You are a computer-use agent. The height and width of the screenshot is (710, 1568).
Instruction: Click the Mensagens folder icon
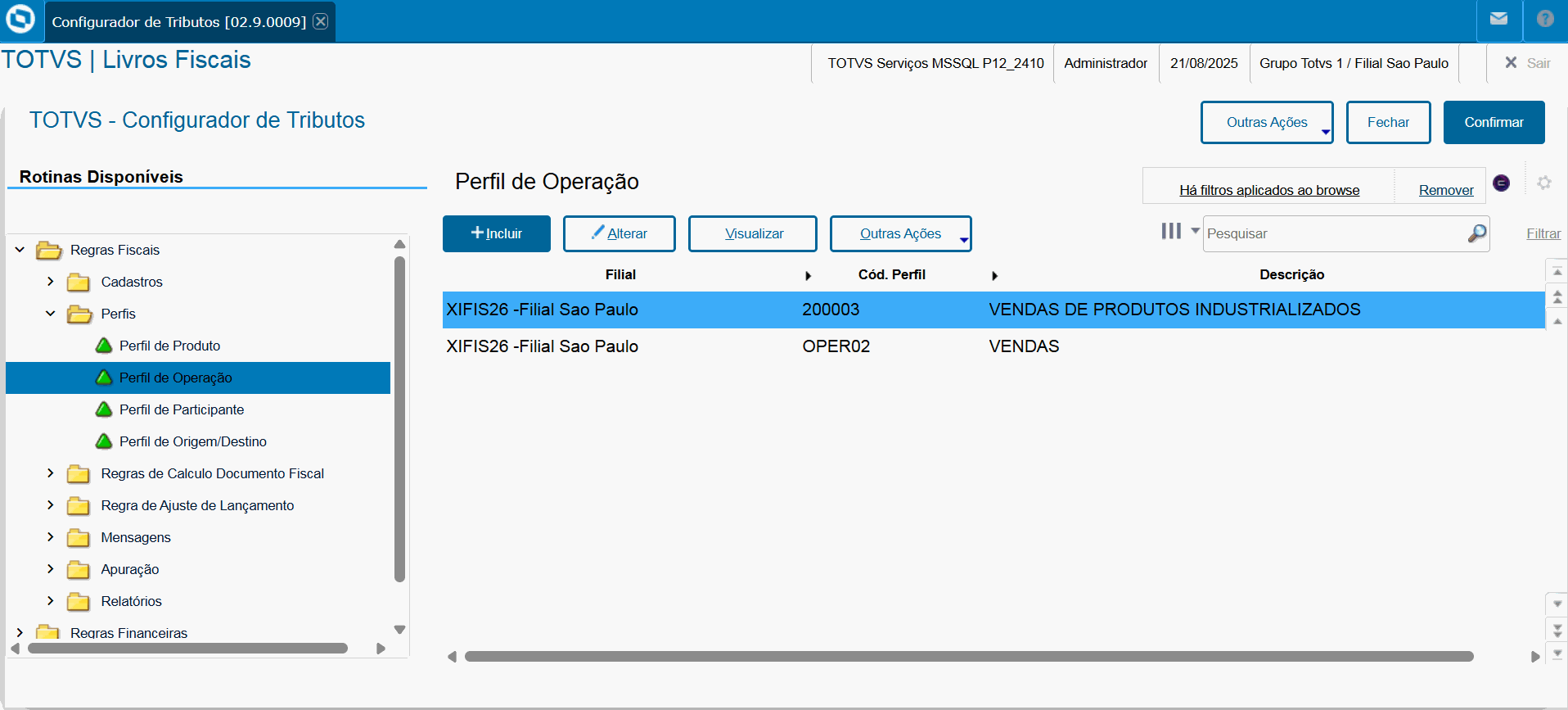pos(79,538)
